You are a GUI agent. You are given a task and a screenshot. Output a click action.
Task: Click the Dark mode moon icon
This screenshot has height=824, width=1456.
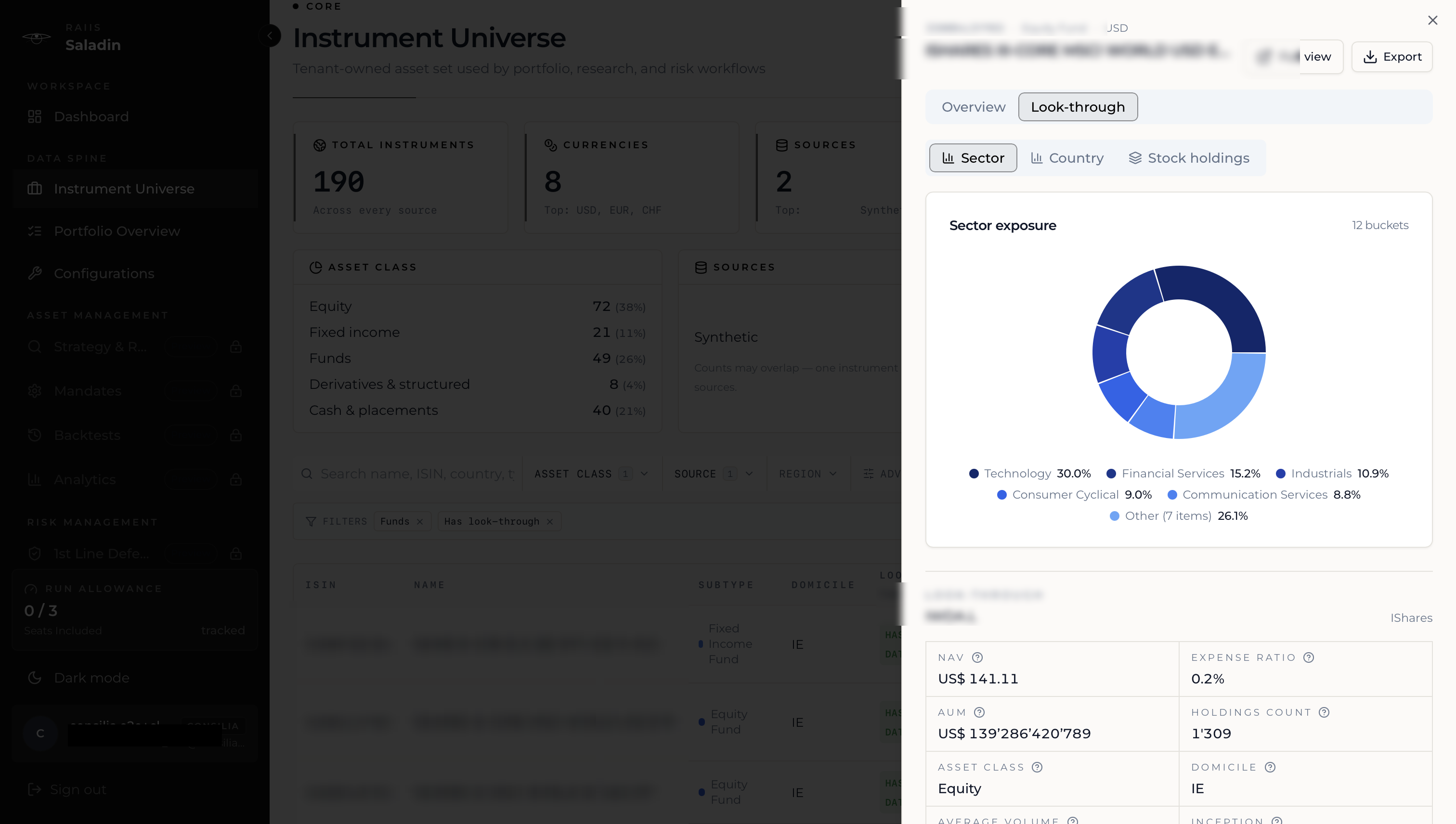(x=35, y=677)
